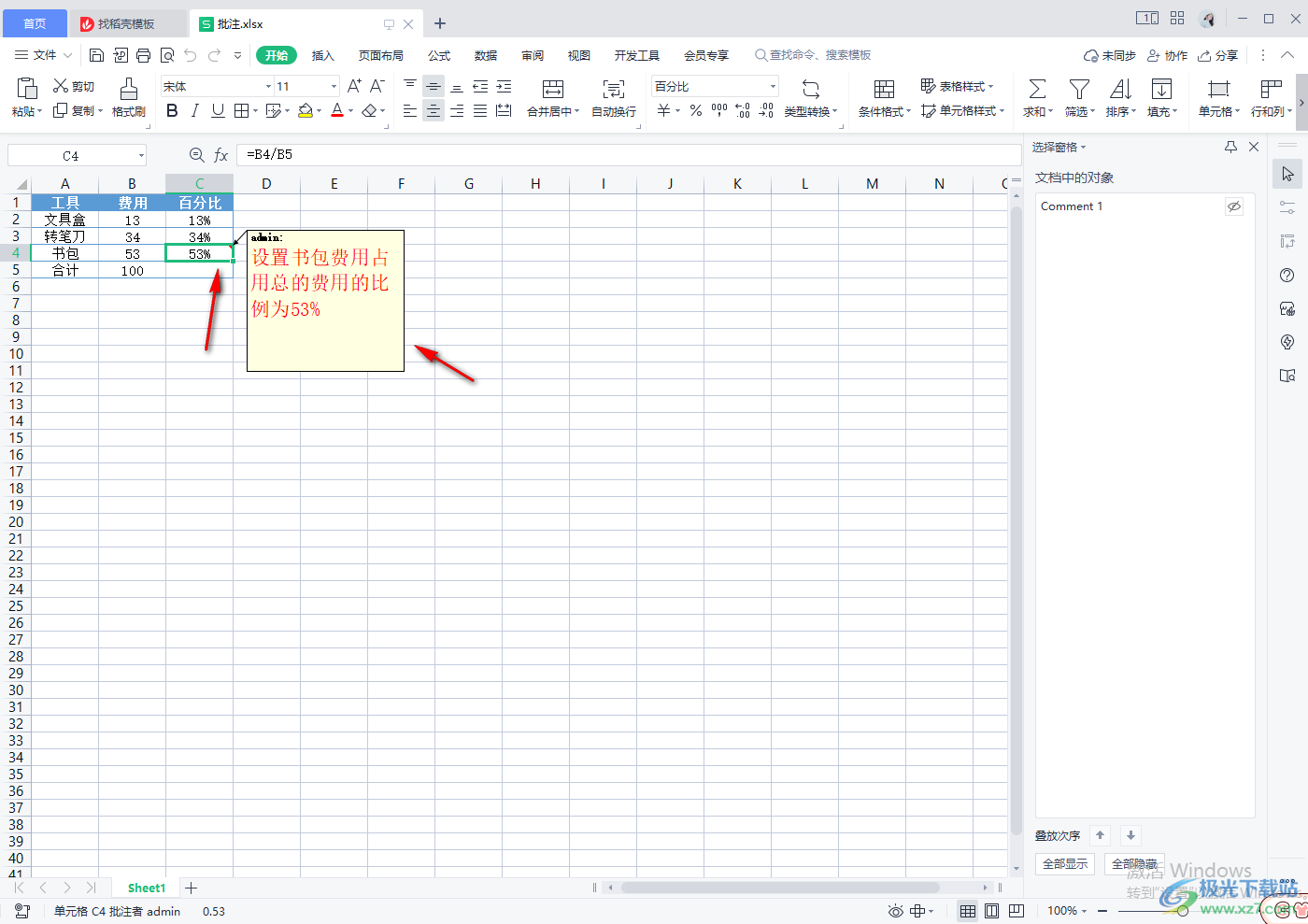Align text left horizontally
This screenshot has height=924, width=1308.
pos(410,110)
